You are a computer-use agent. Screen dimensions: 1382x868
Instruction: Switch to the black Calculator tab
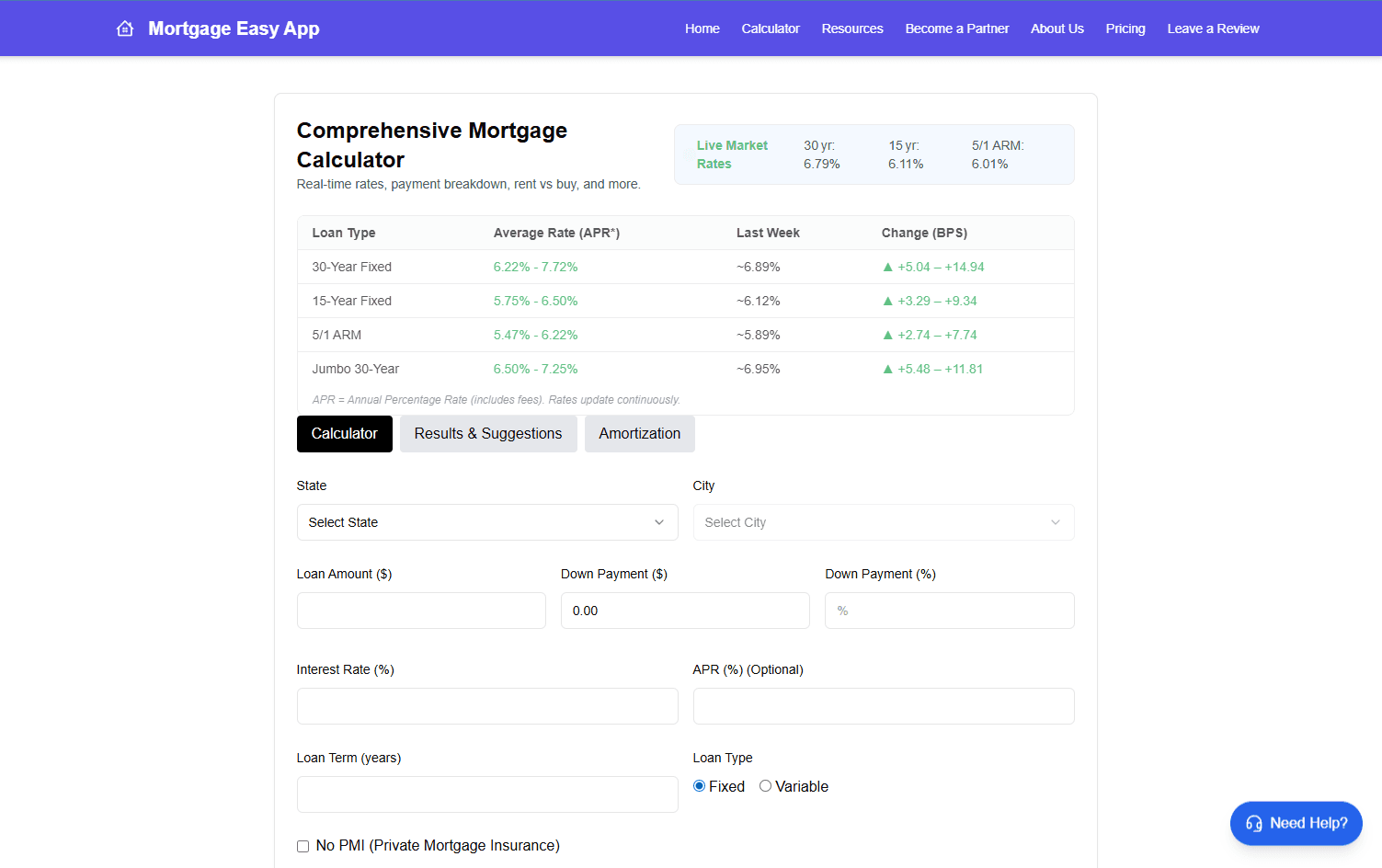tap(345, 434)
